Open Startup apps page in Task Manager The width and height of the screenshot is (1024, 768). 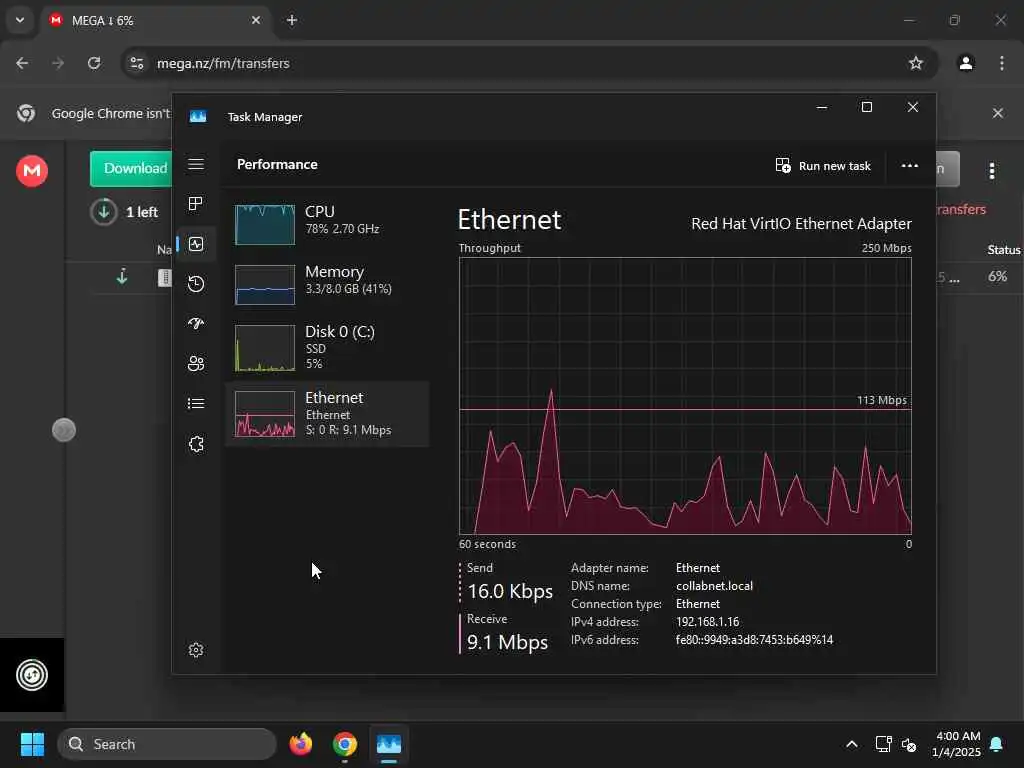tap(196, 323)
